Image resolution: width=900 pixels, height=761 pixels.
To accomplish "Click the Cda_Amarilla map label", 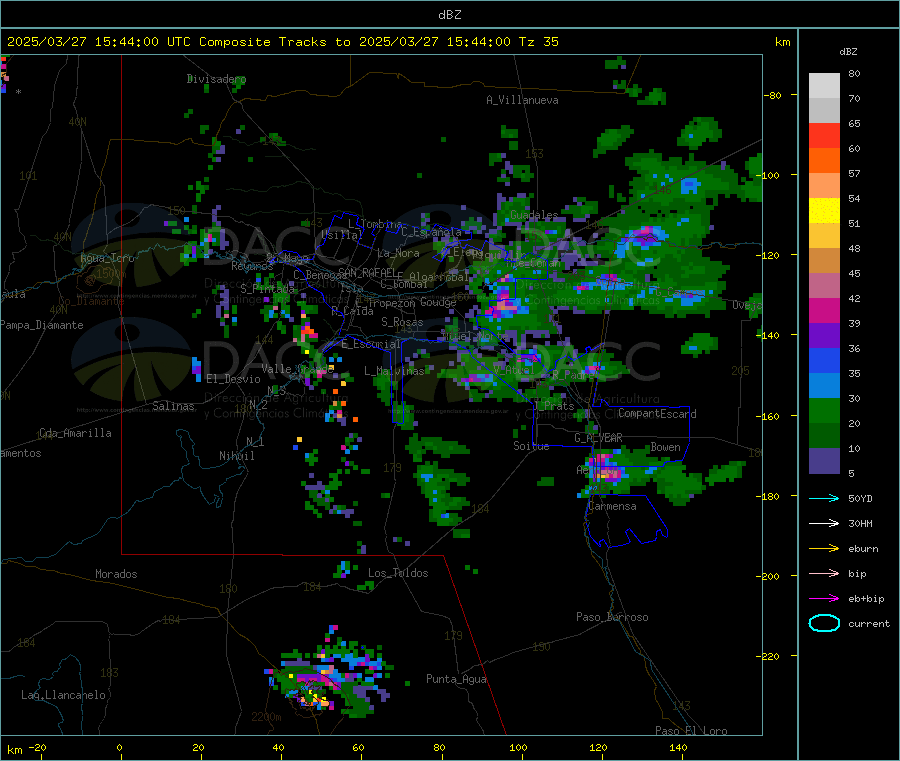I will (75, 433).
